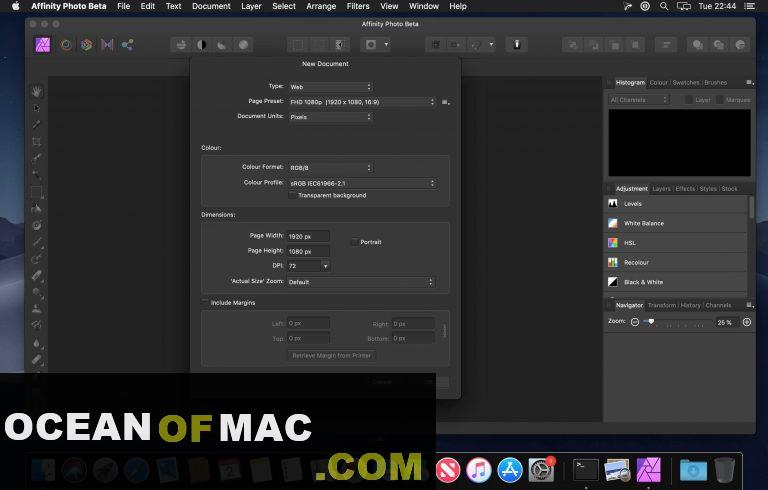Open the Page Preset dropdown
768x490 pixels.
362,102
